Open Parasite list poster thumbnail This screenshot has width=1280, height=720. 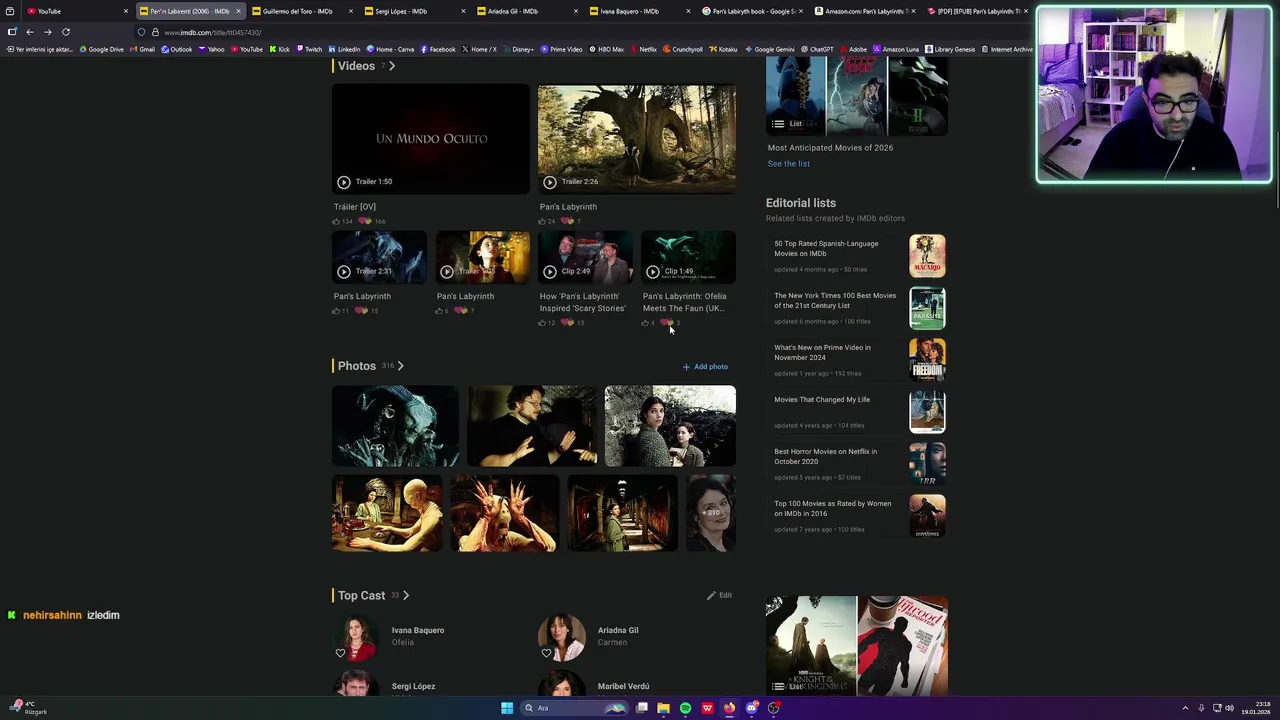click(927, 308)
